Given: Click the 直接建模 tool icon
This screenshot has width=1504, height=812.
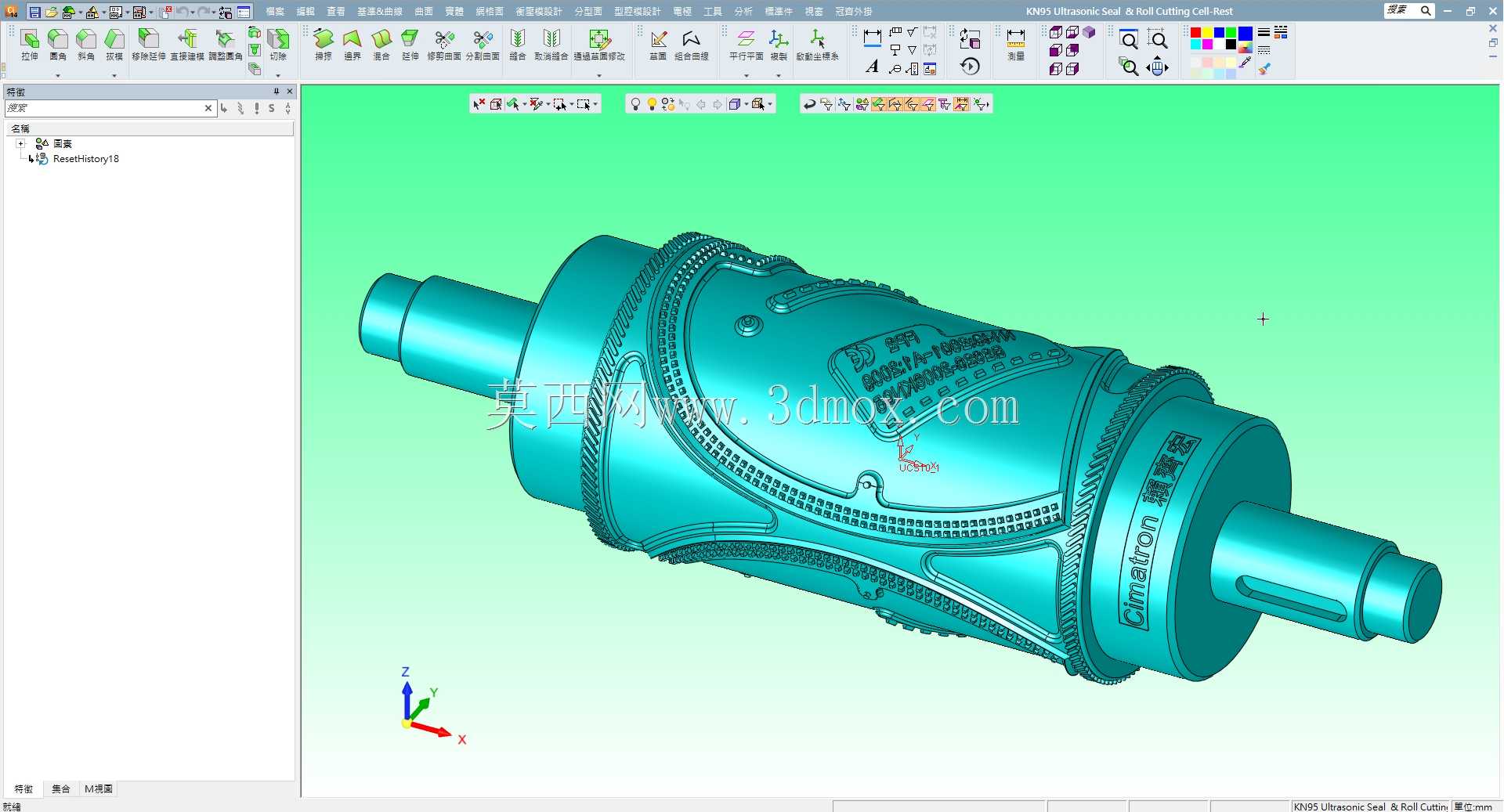Looking at the screenshot, I should pyautogui.click(x=187, y=38).
